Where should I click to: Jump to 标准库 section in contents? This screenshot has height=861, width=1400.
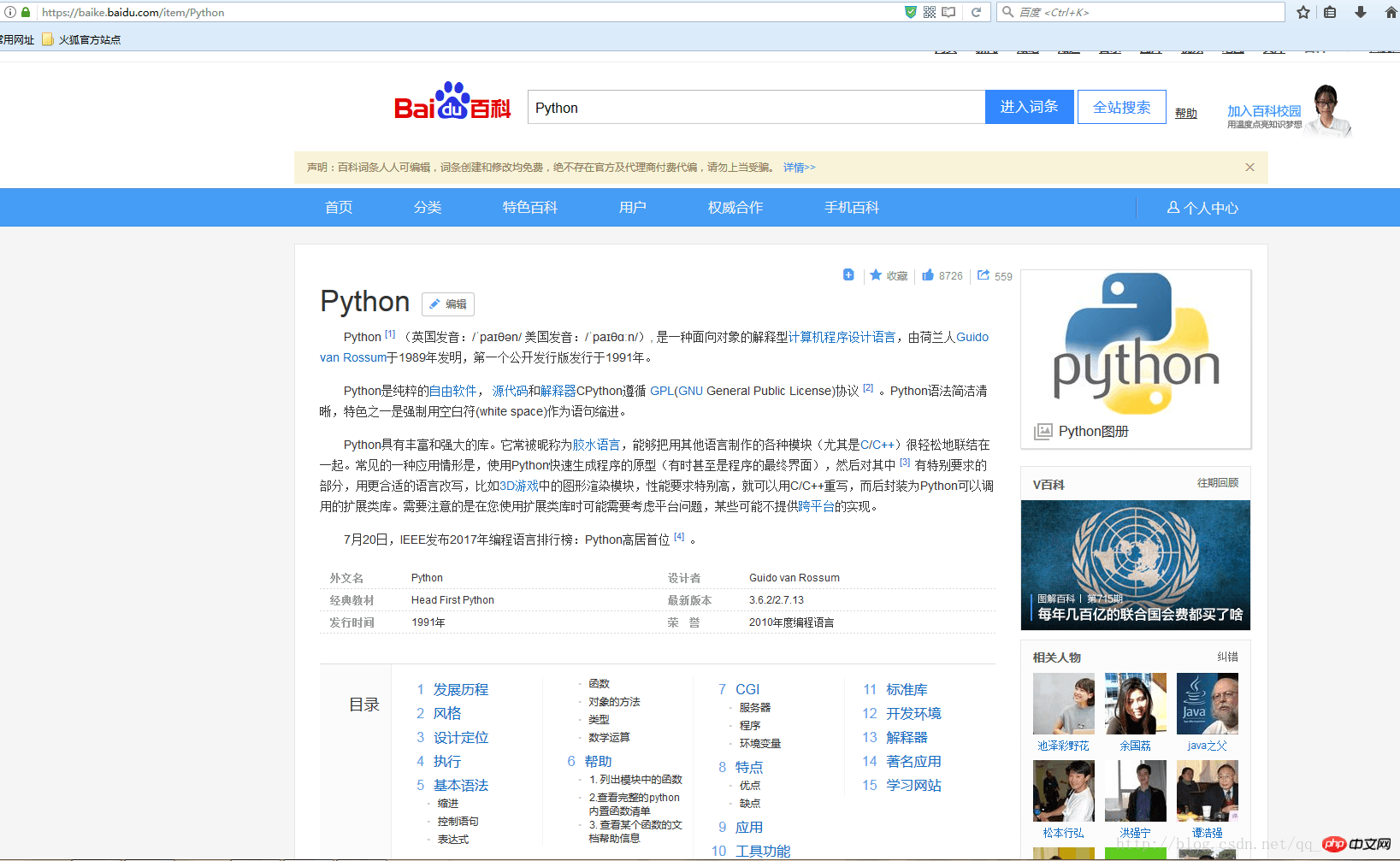907,689
